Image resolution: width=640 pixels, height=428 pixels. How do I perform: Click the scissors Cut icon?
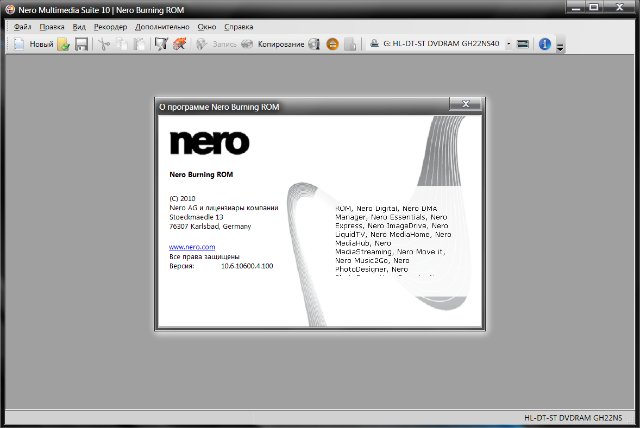click(104, 44)
